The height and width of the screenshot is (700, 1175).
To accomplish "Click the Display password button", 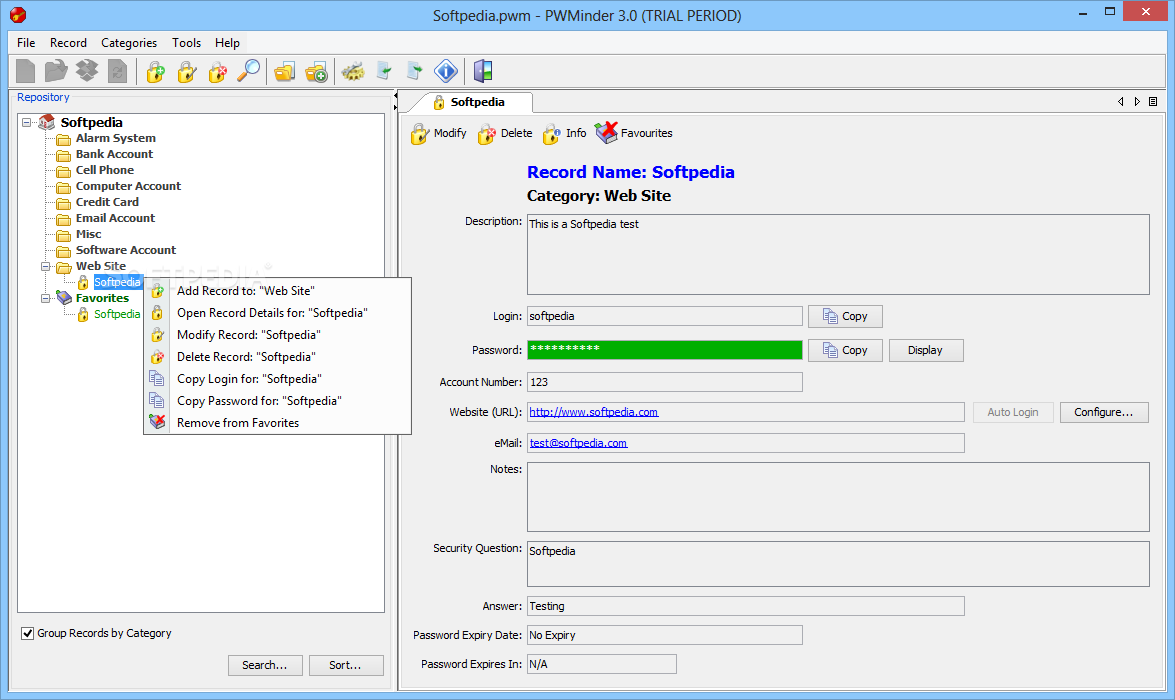I will click(x=926, y=350).
